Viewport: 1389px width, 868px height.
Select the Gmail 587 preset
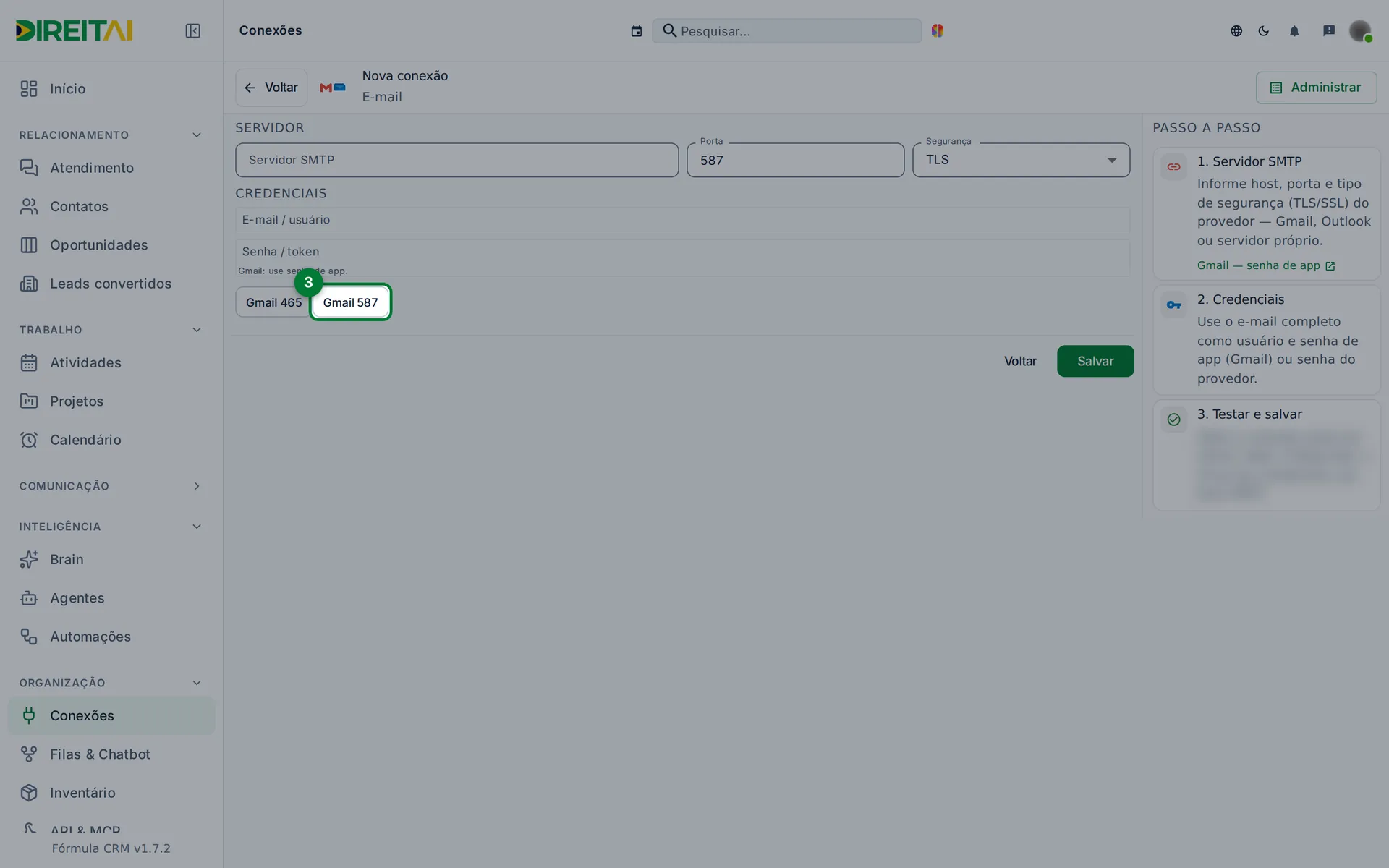click(x=350, y=302)
